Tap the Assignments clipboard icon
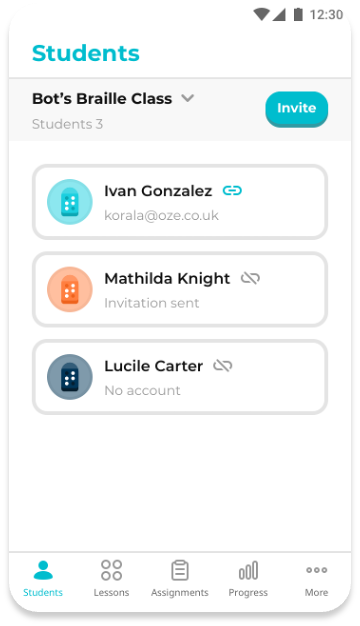The image size is (360, 626). point(180,570)
